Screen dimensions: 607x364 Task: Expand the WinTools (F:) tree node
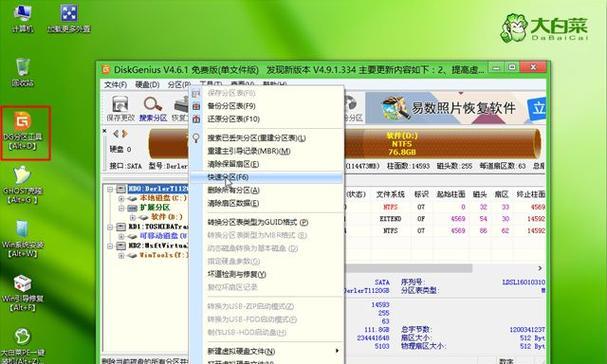(121, 255)
